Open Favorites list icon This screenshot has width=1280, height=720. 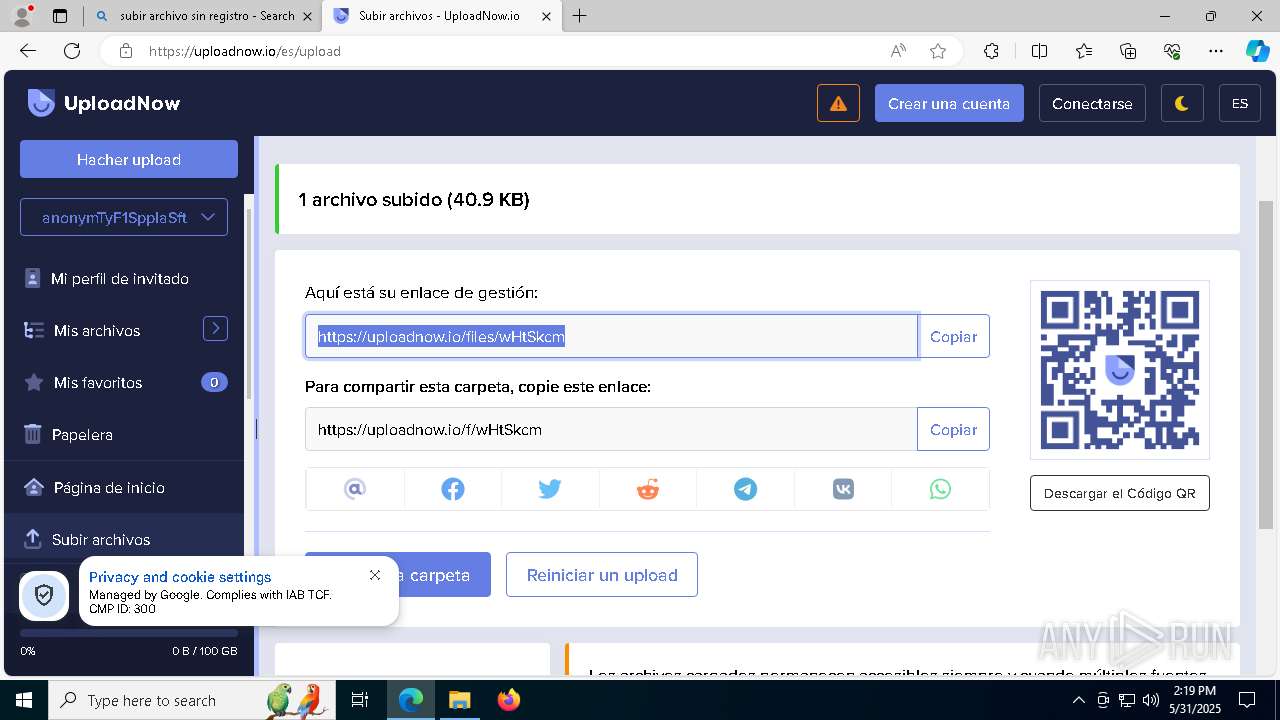[1084, 51]
